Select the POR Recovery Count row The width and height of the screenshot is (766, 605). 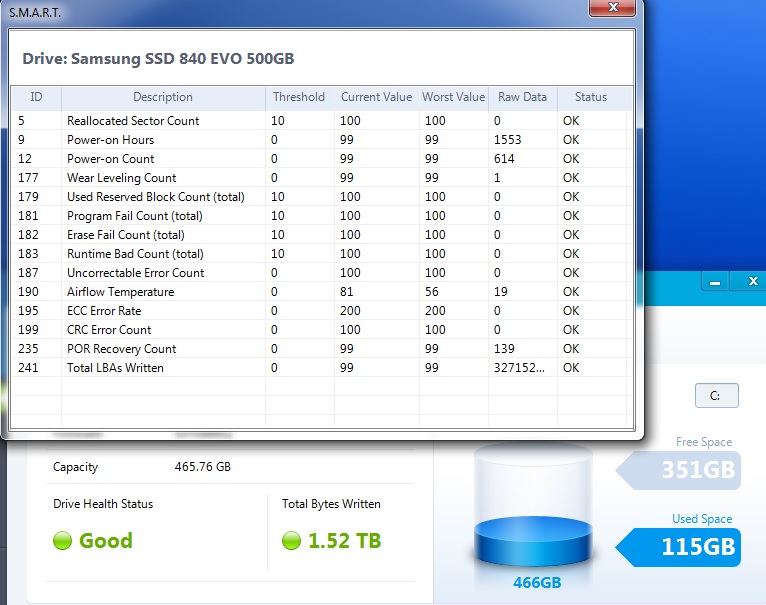click(x=319, y=349)
